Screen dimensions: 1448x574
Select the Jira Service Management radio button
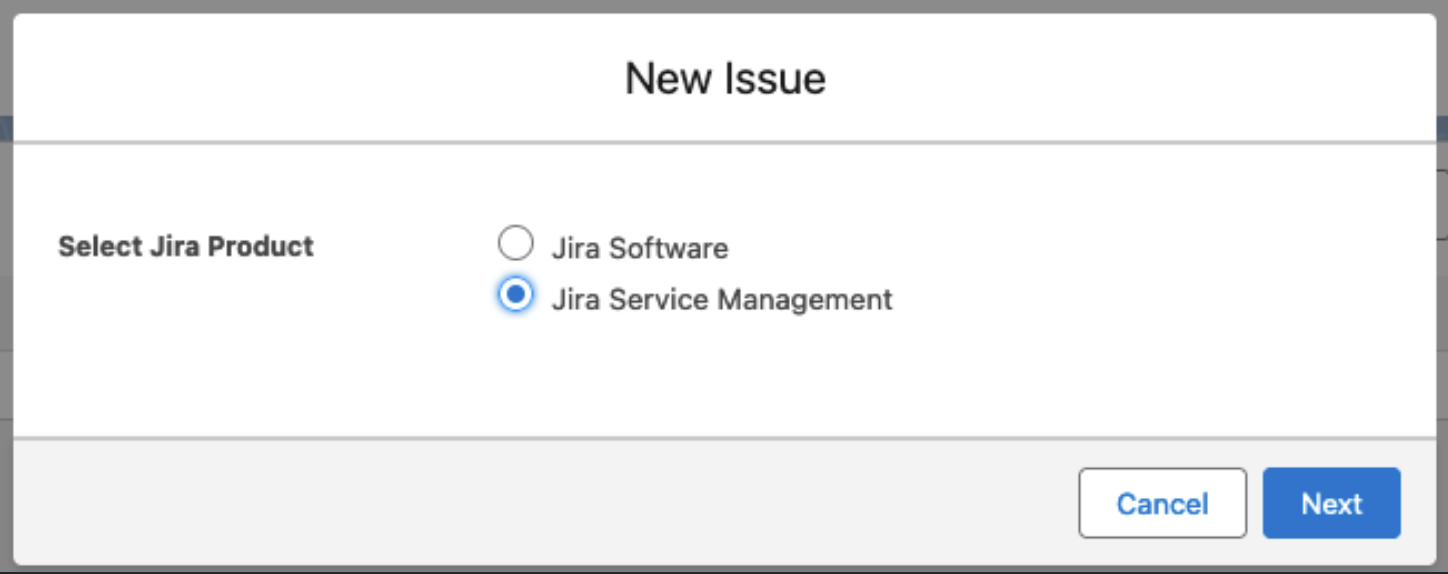(x=515, y=295)
